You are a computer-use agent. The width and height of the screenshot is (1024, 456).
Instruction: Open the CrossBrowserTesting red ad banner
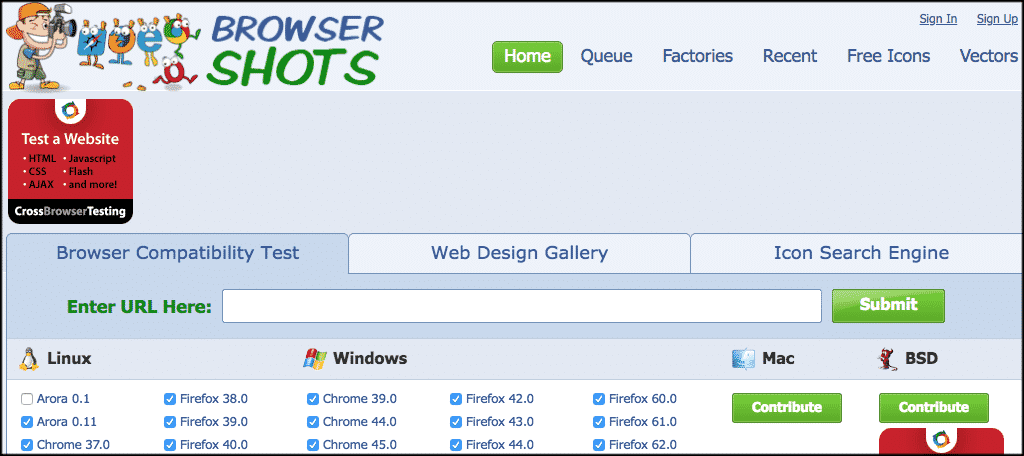pos(71,161)
